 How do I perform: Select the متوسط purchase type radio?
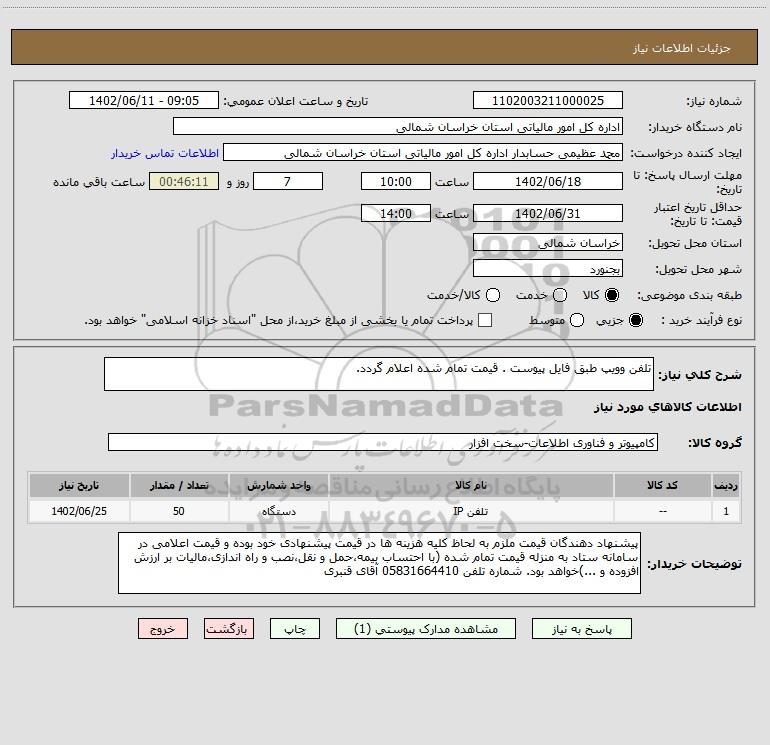tap(577, 320)
